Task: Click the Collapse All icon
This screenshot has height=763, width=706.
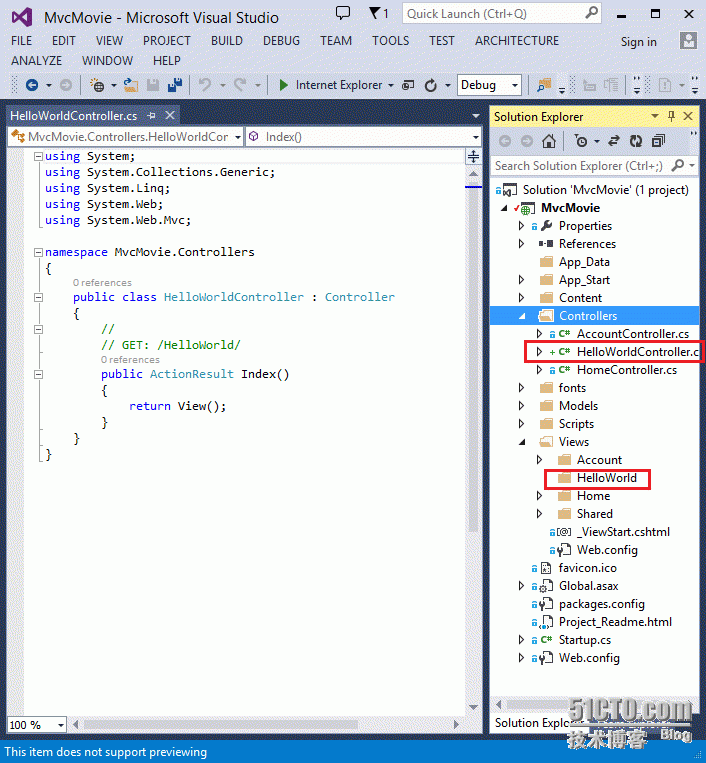Action: click(x=658, y=141)
